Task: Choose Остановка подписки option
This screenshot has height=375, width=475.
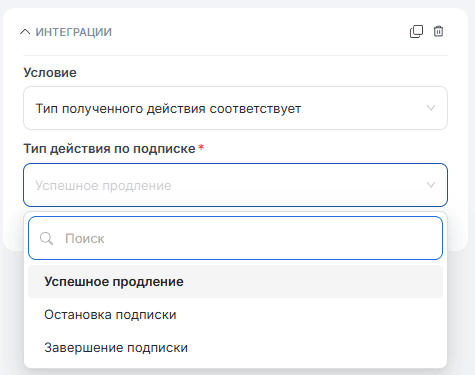Action: pos(235,315)
